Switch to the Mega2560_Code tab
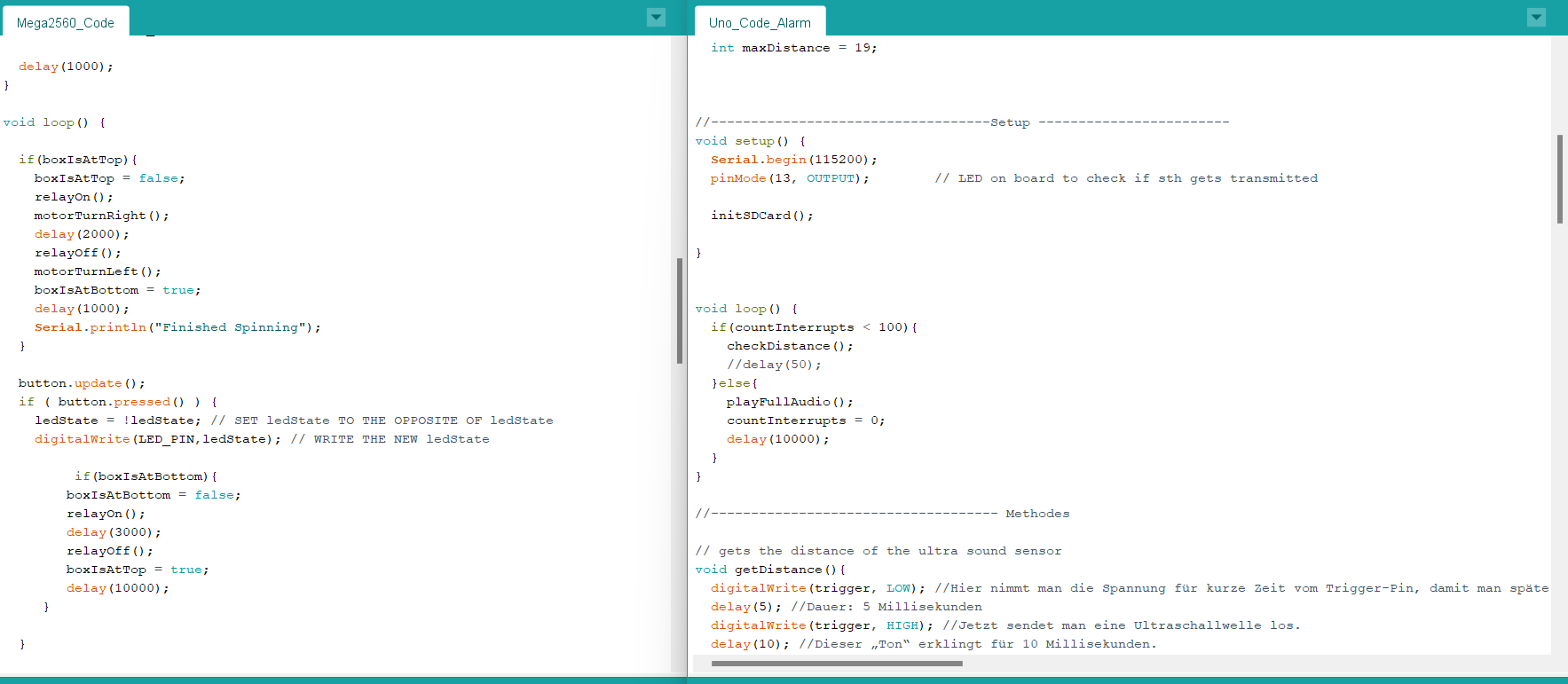This screenshot has height=684, width=1568. click(x=66, y=22)
